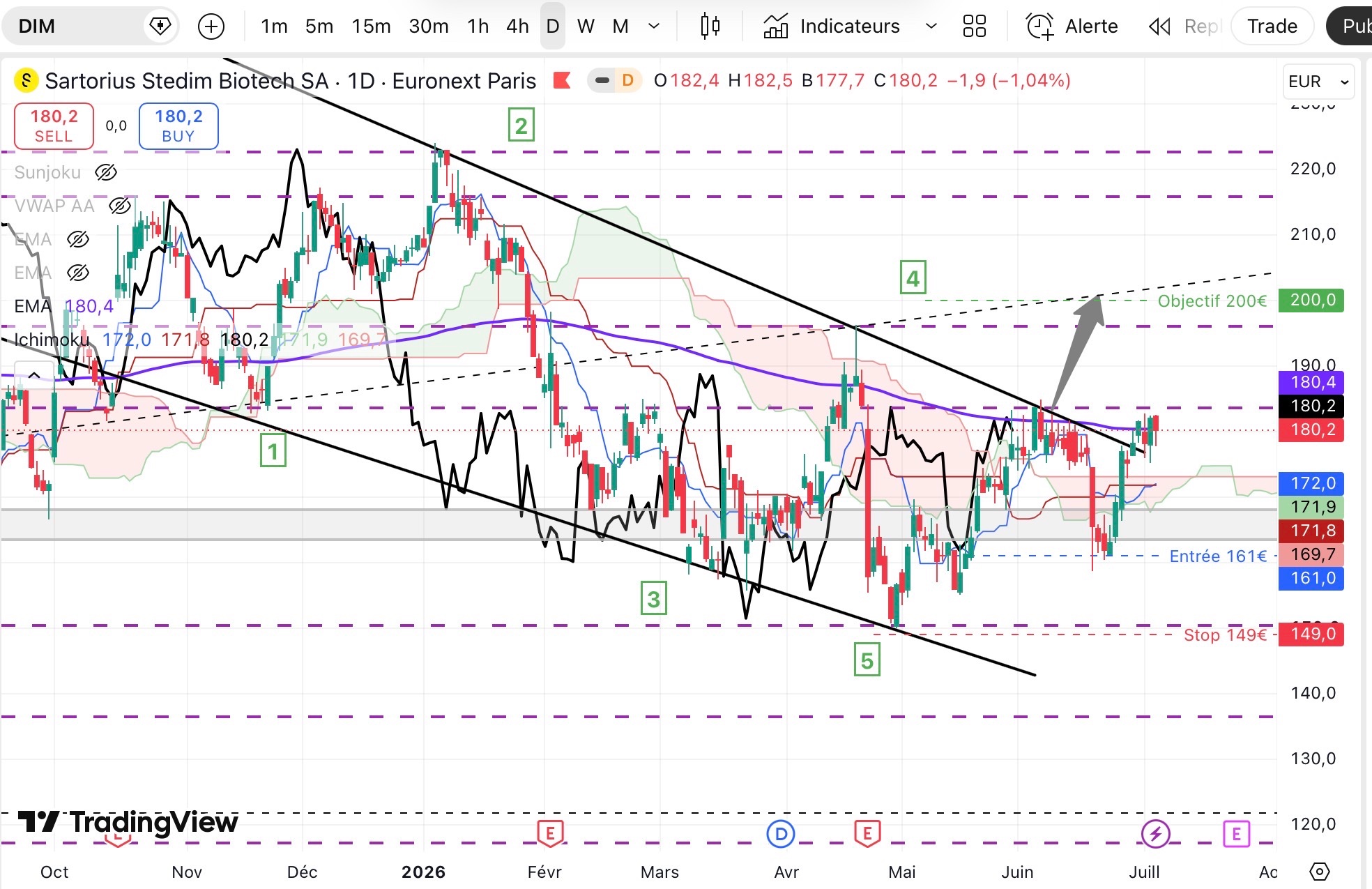Click the blue 180,2 BUY button
The width and height of the screenshot is (1372, 889).
click(178, 126)
